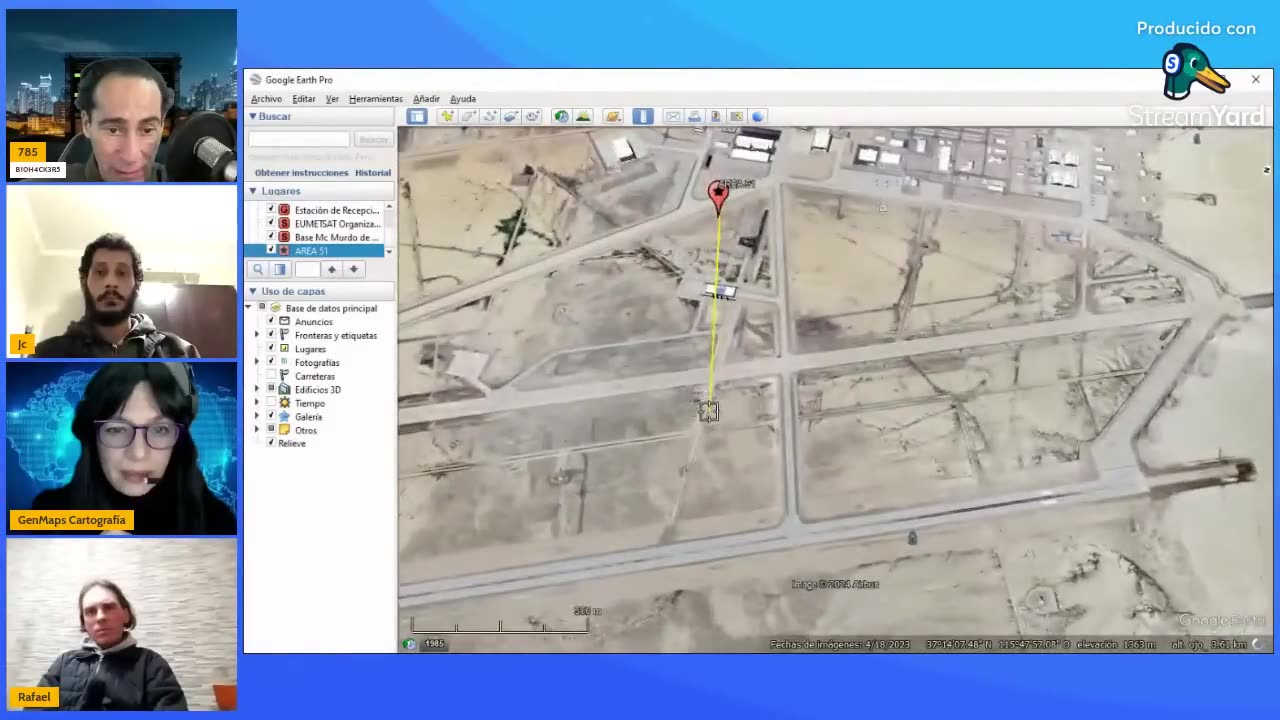Select the Add Path tool
Image resolution: width=1280 pixels, height=720 pixels.
click(490, 116)
